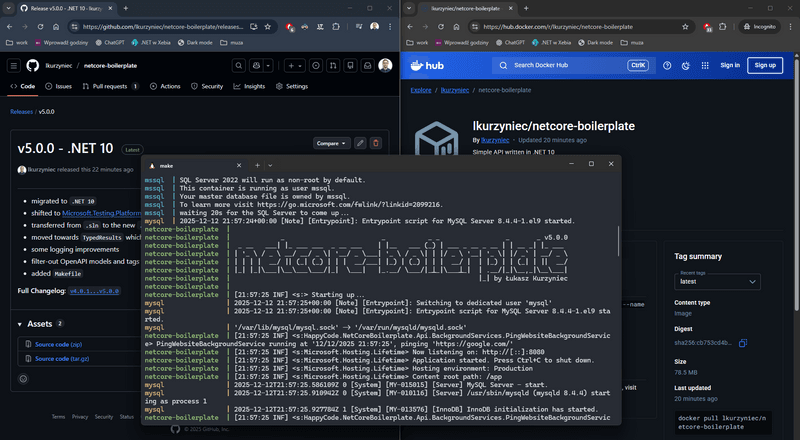
Task: Open the v4.0.1...v5.0.0 changelog link
Action: [x=94, y=291]
